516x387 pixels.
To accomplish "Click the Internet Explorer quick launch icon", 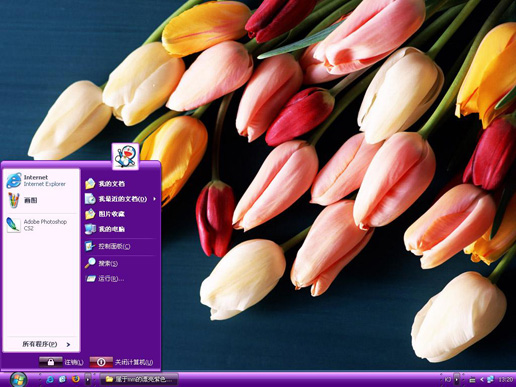I will [x=50, y=379].
